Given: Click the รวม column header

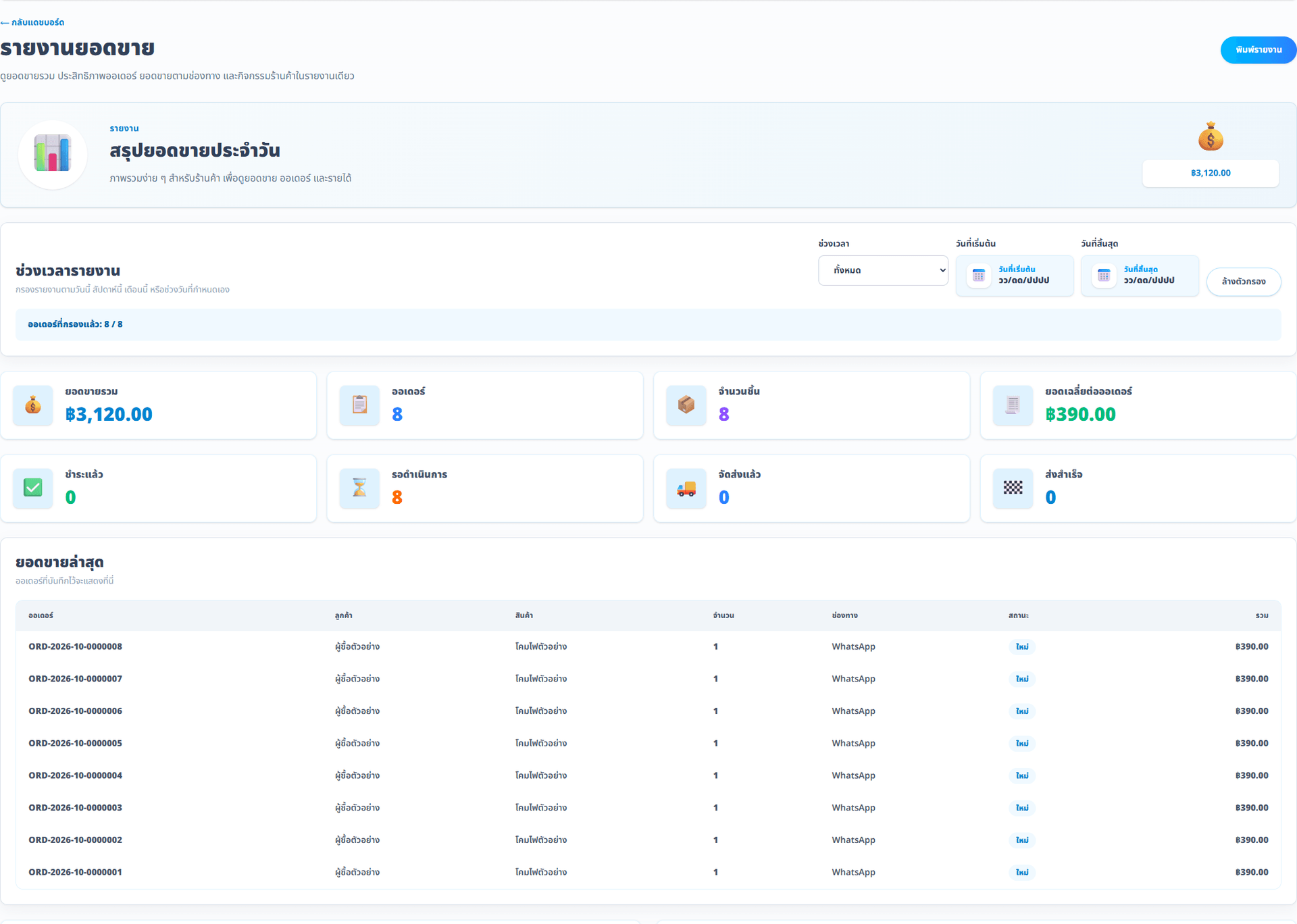Looking at the screenshot, I should tap(1262, 615).
